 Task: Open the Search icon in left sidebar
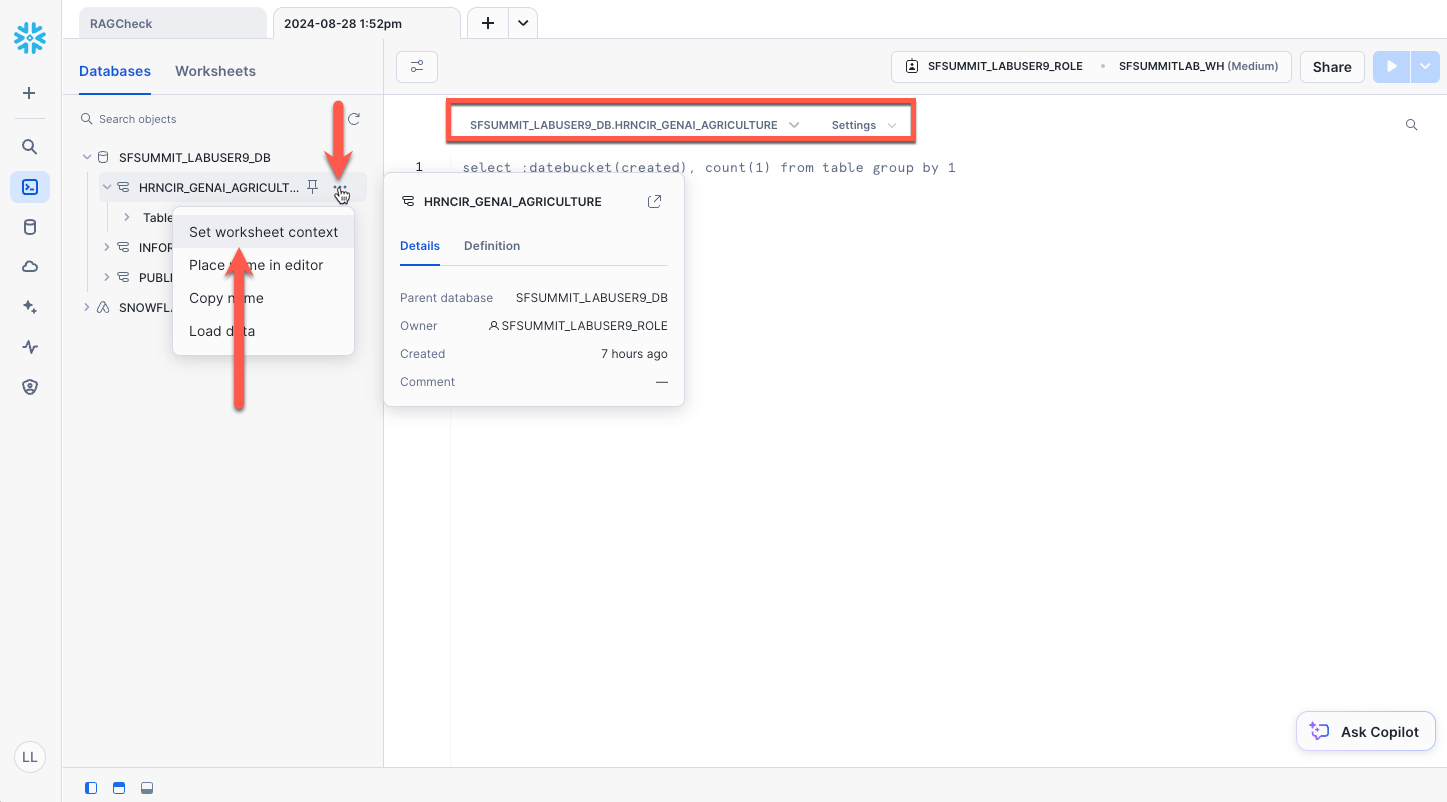(x=30, y=147)
